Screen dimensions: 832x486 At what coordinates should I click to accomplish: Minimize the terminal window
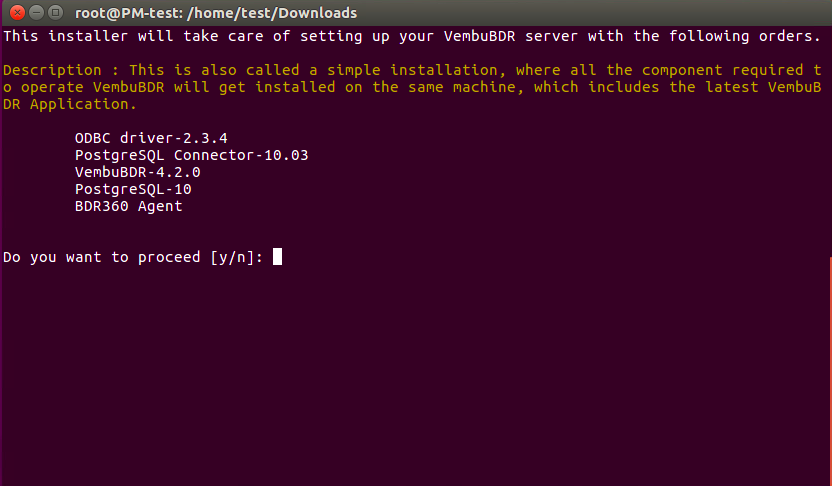(x=36, y=12)
